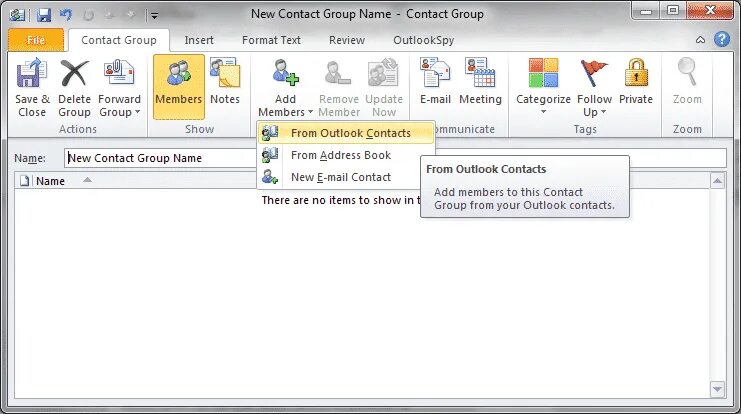Choose From Address Book menu item

(x=346, y=155)
